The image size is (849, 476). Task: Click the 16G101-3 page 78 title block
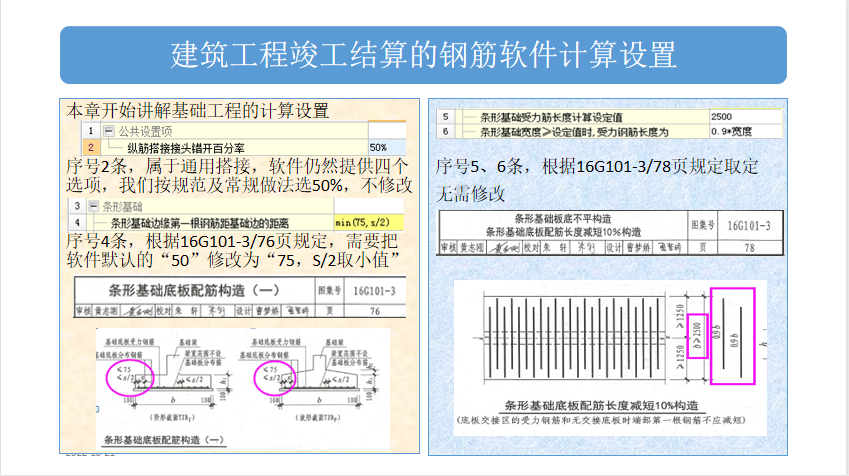coord(599,232)
